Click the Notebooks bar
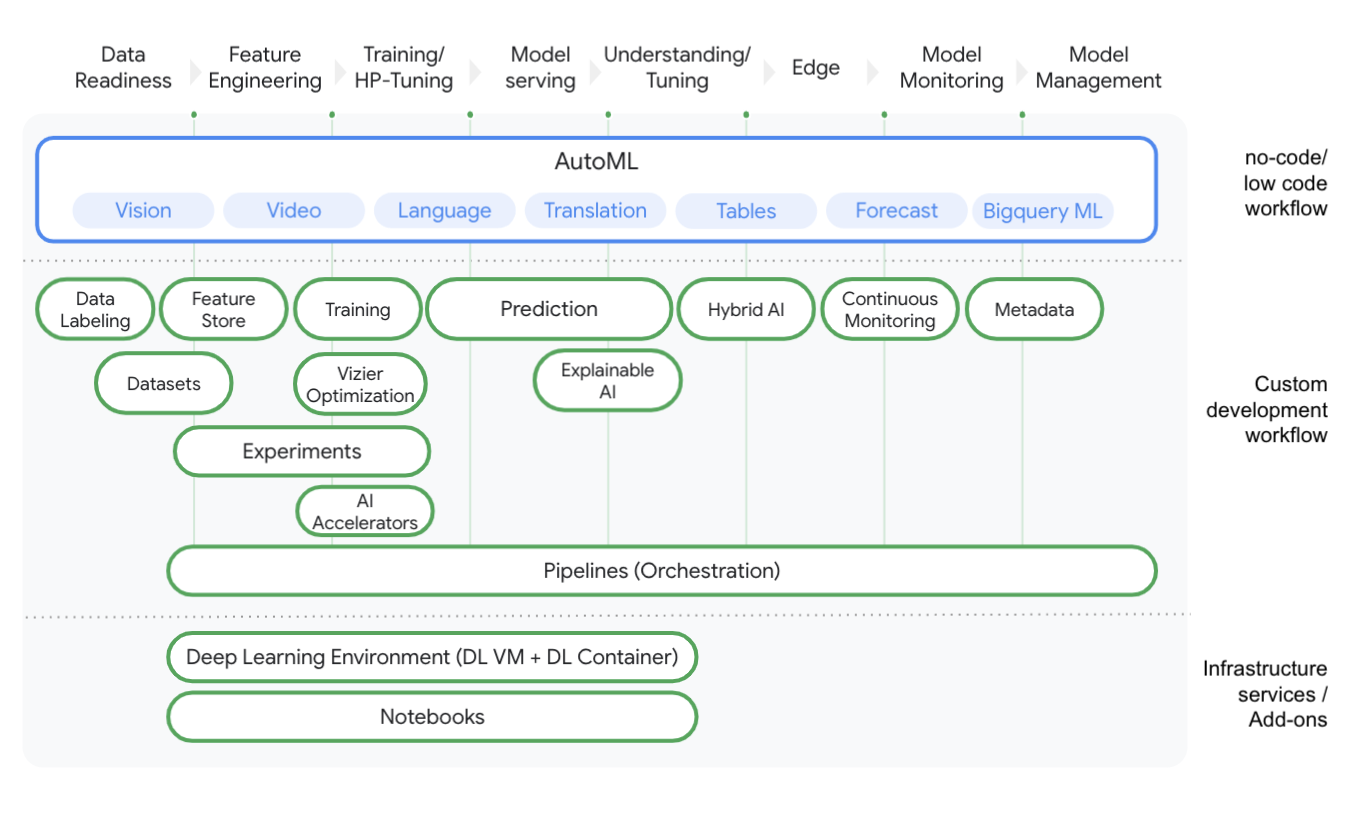Image resolution: width=1360 pixels, height=827 pixels. [x=431, y=717]
